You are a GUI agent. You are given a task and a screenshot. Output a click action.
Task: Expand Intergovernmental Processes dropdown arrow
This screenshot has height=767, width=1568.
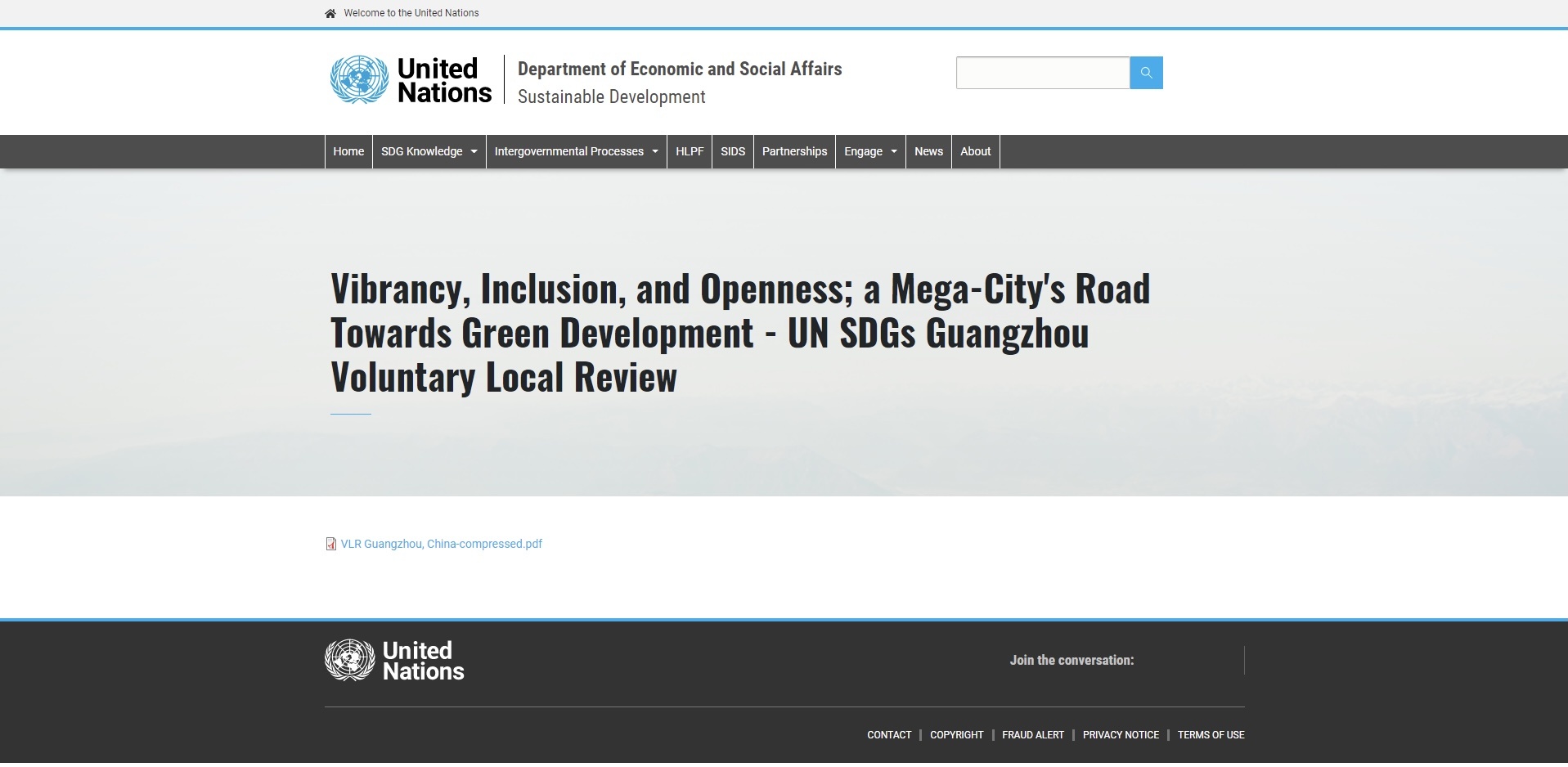(655, 151)
